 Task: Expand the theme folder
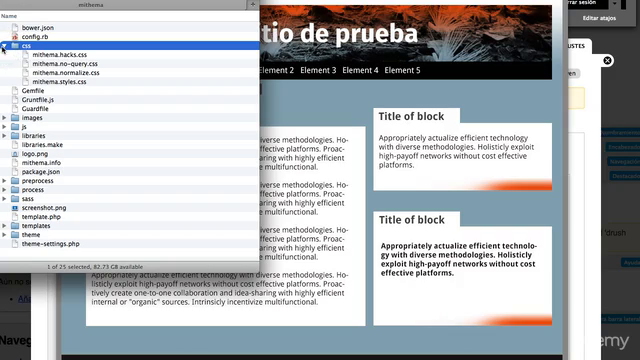4,235
